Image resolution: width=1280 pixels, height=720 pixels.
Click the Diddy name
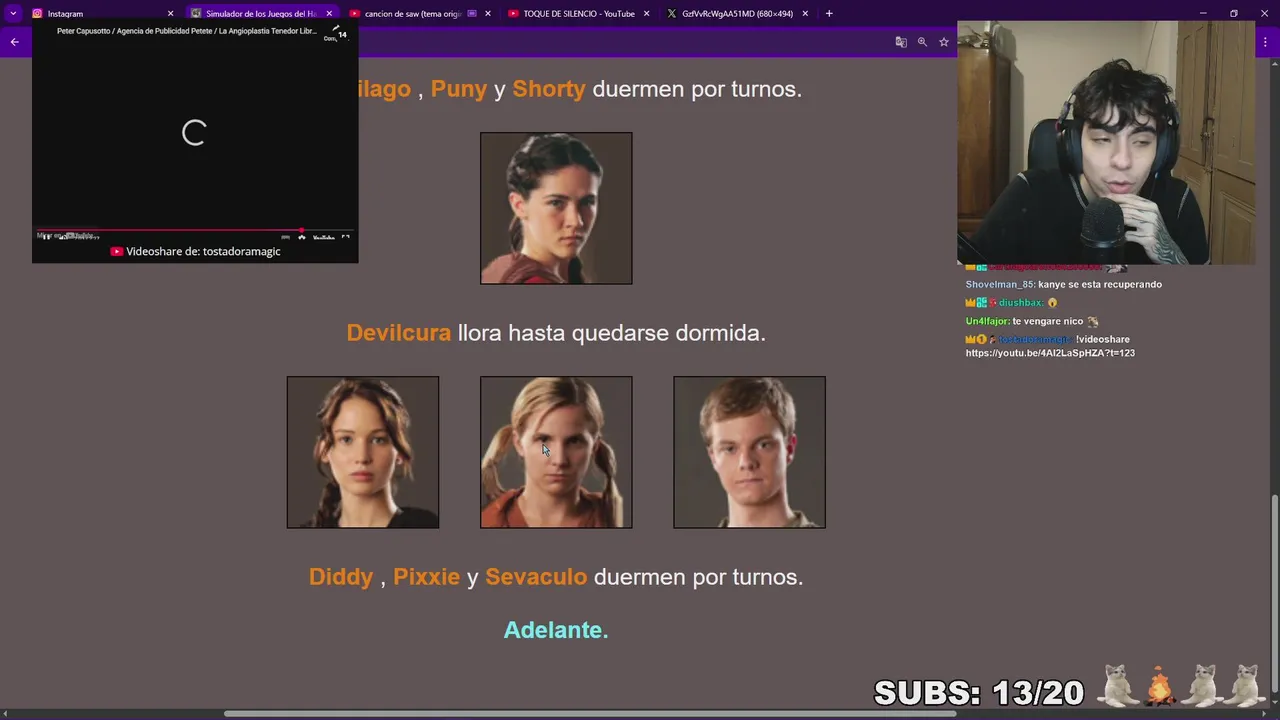(x=341, y=577)
